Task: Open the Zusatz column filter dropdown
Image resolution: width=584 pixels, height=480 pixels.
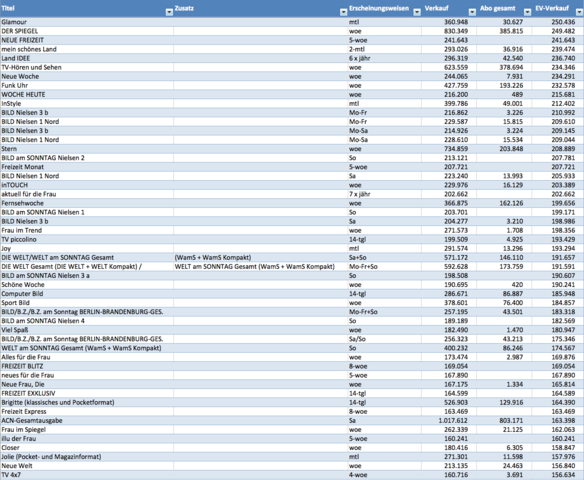Action: [343, 12]
